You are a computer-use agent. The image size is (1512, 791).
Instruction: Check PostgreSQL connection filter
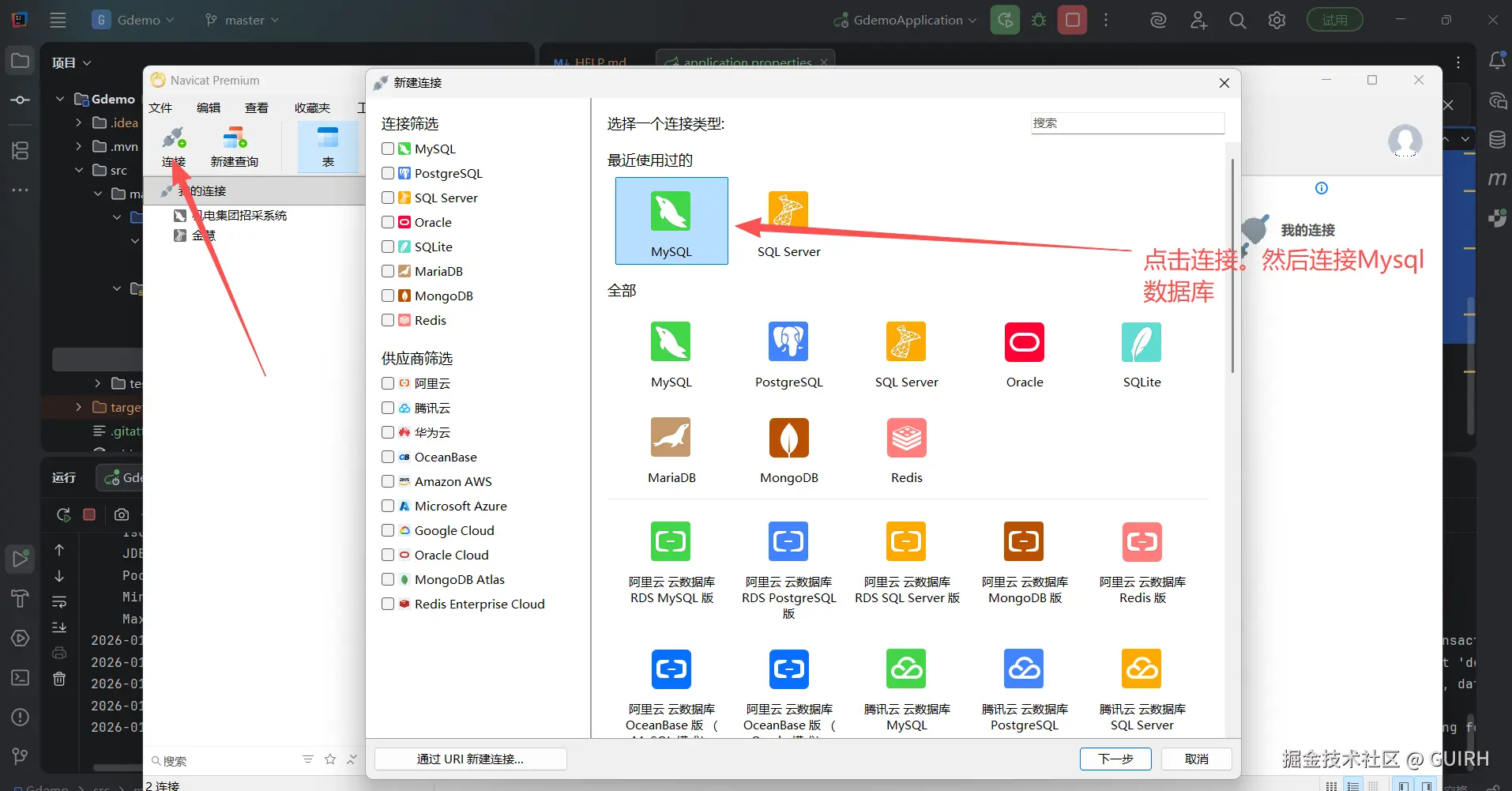388,173
